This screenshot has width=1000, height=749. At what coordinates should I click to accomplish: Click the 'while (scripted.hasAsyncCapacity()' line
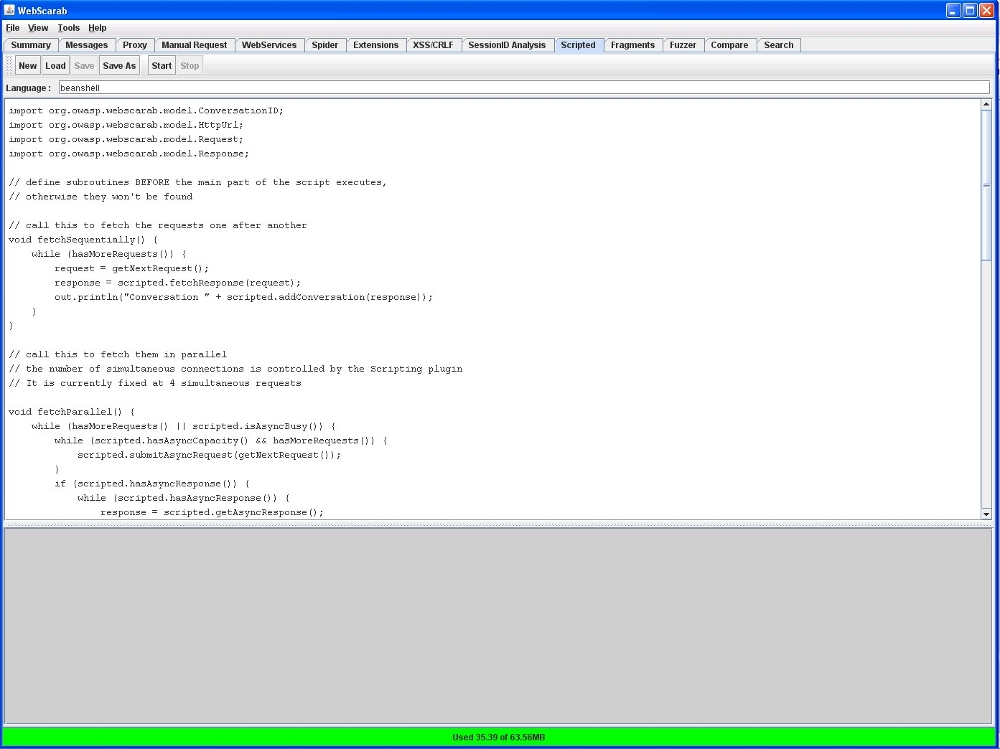(221, 441)
